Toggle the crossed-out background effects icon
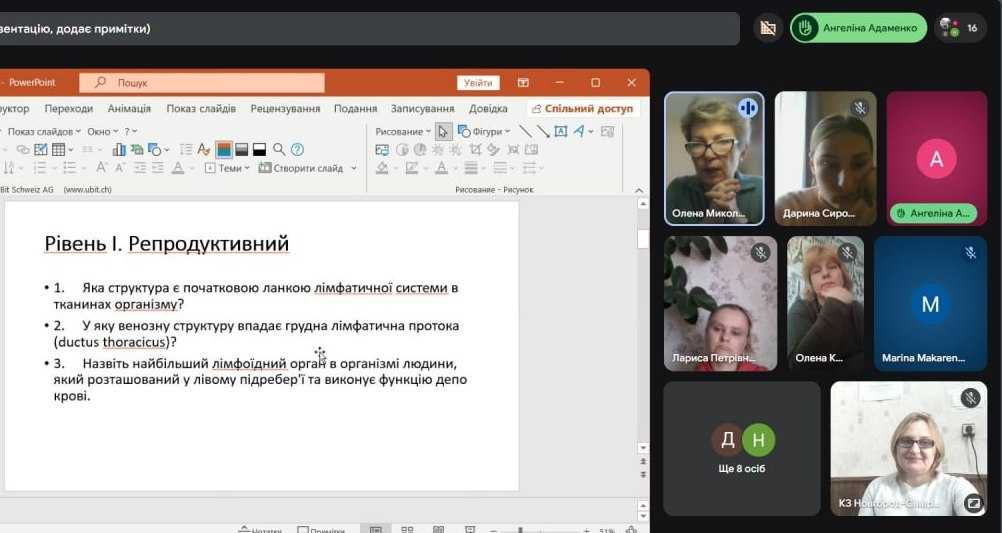Screen dimensions: 1002x533 (768, 28)
